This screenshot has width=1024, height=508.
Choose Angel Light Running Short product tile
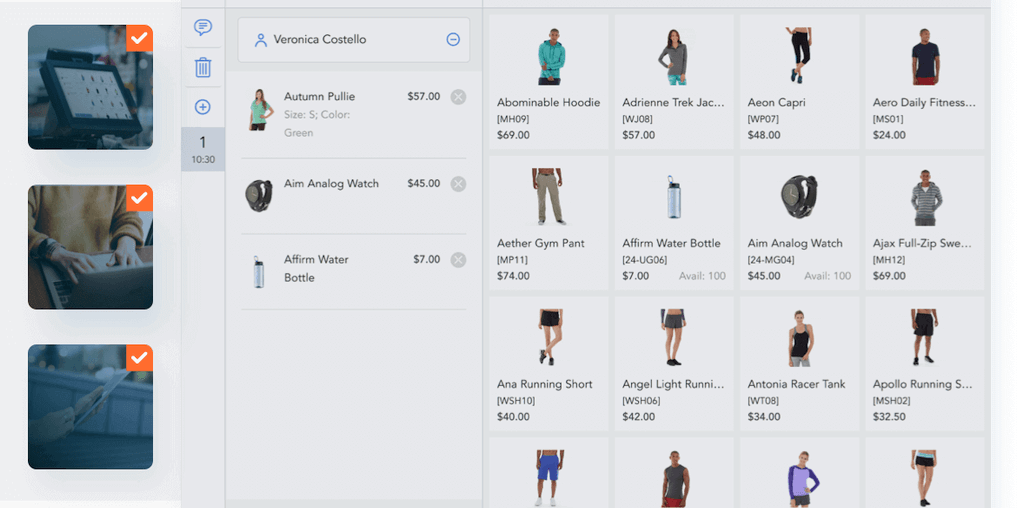point(674,364)
